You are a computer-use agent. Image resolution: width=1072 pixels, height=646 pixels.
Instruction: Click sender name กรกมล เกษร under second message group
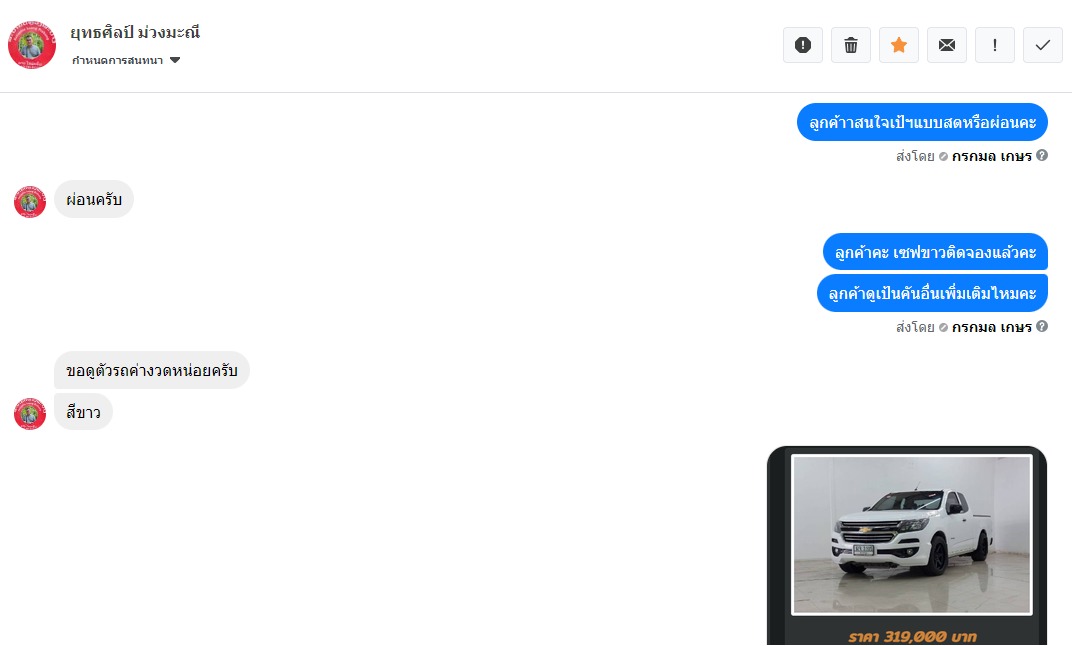click(x=991, y=327)
